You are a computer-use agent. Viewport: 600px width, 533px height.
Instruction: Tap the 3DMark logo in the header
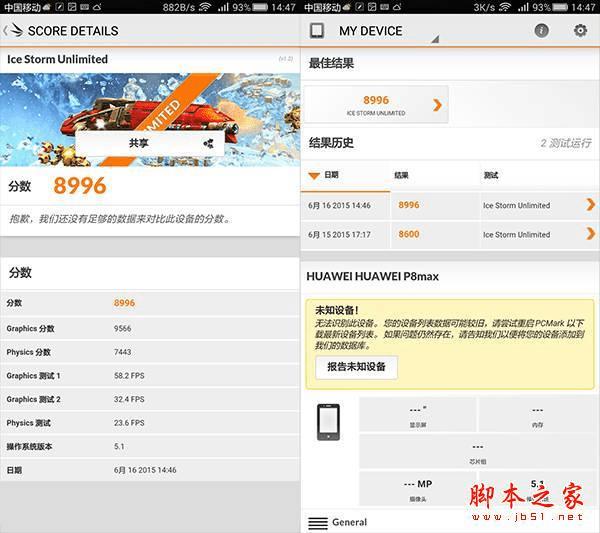[x=16, y=30]
